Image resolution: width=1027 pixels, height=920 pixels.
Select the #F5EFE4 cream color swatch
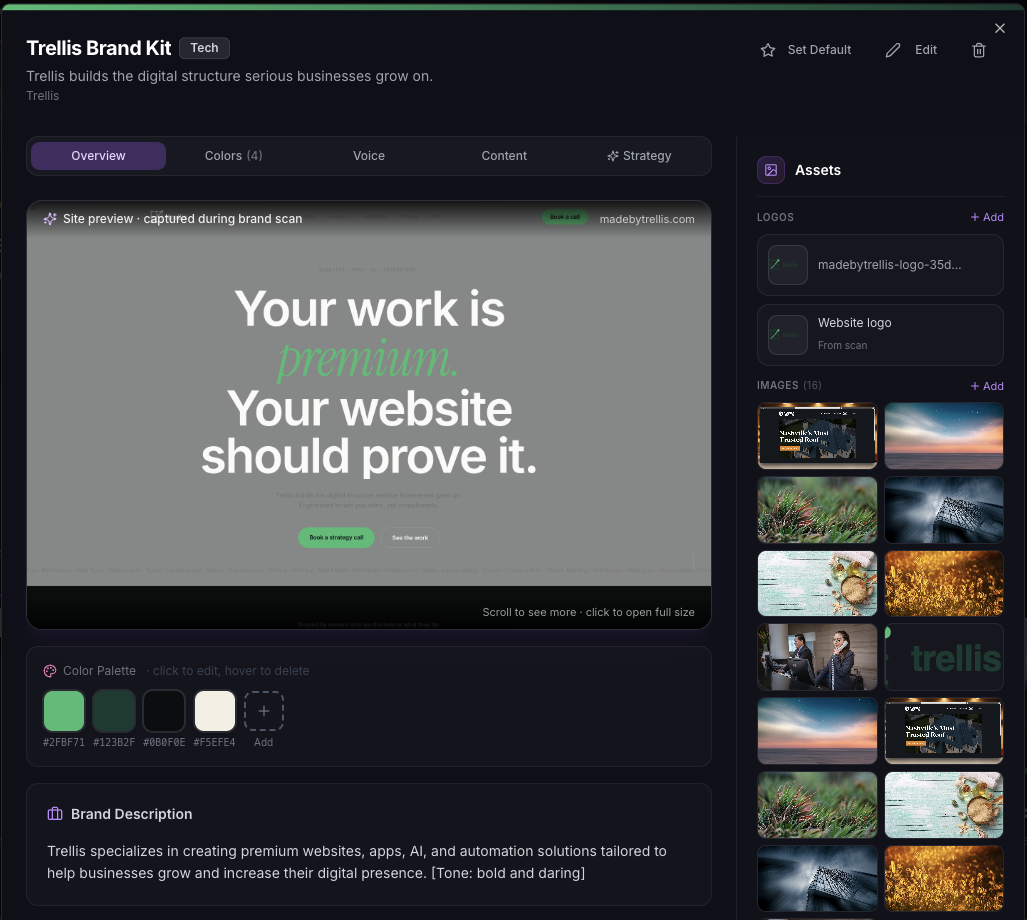(x=214, y=710)
